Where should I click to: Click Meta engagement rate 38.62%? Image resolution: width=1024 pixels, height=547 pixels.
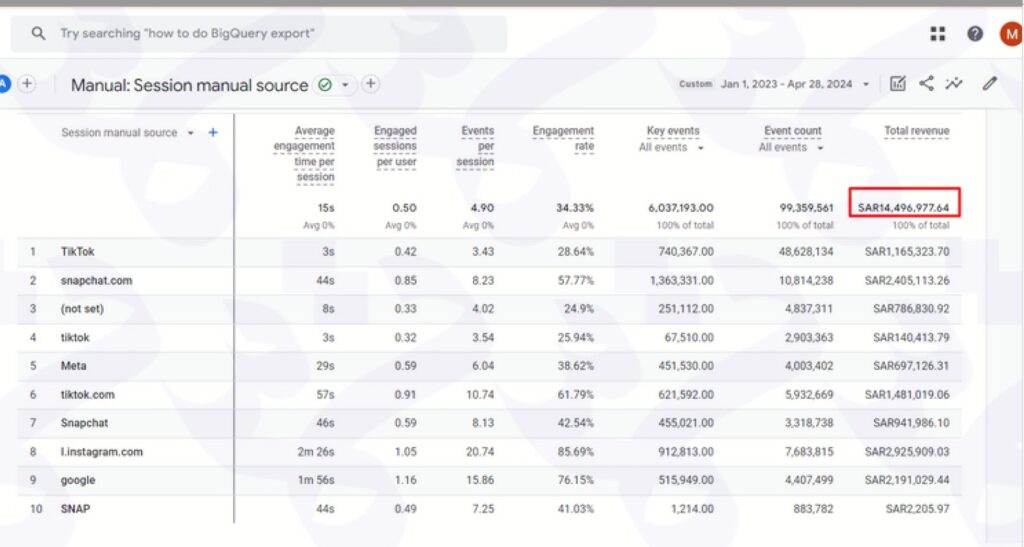tap(575, 366)
